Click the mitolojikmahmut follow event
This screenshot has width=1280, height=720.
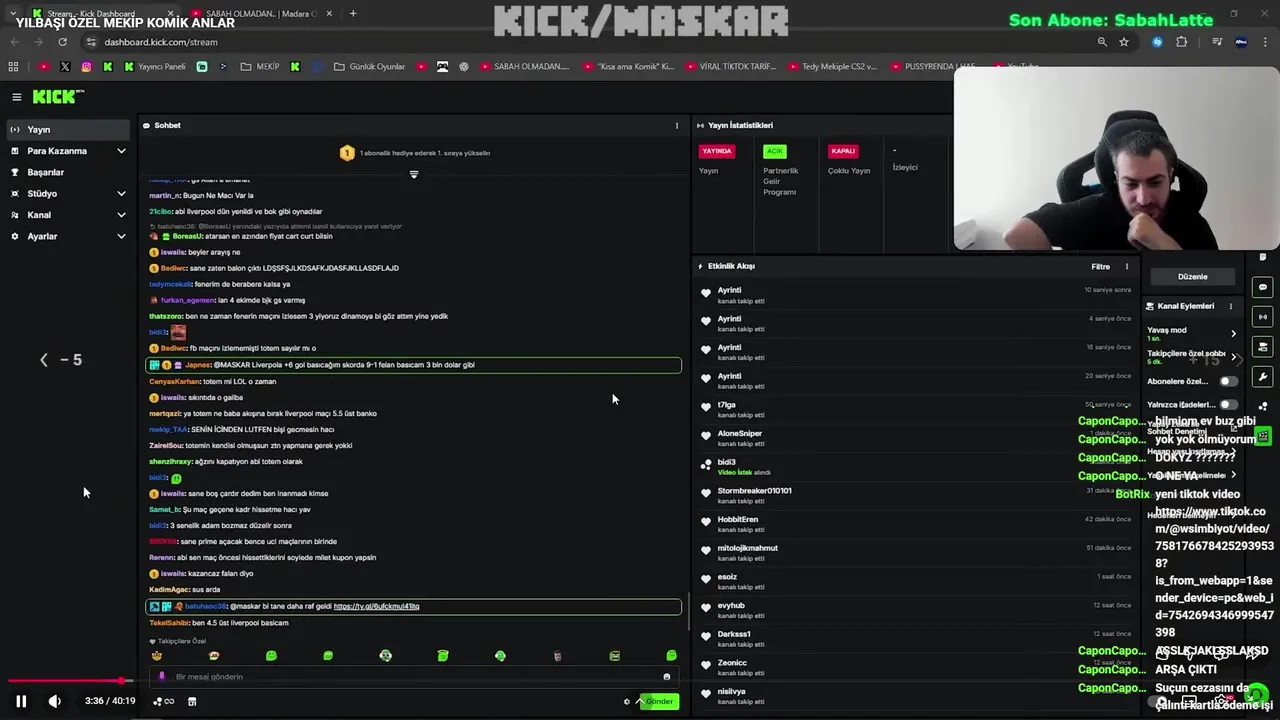coord(915,552)
